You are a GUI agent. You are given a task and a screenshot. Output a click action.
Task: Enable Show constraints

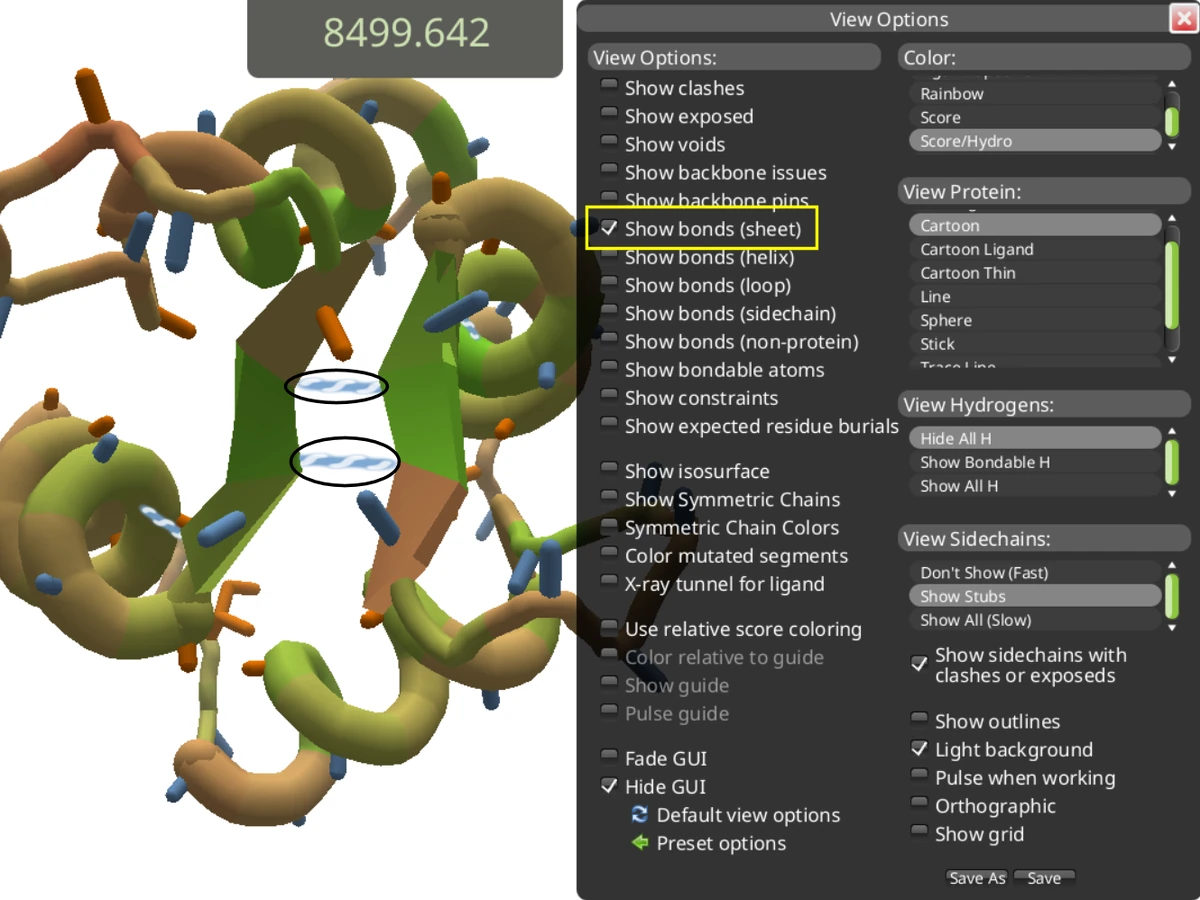610,397
